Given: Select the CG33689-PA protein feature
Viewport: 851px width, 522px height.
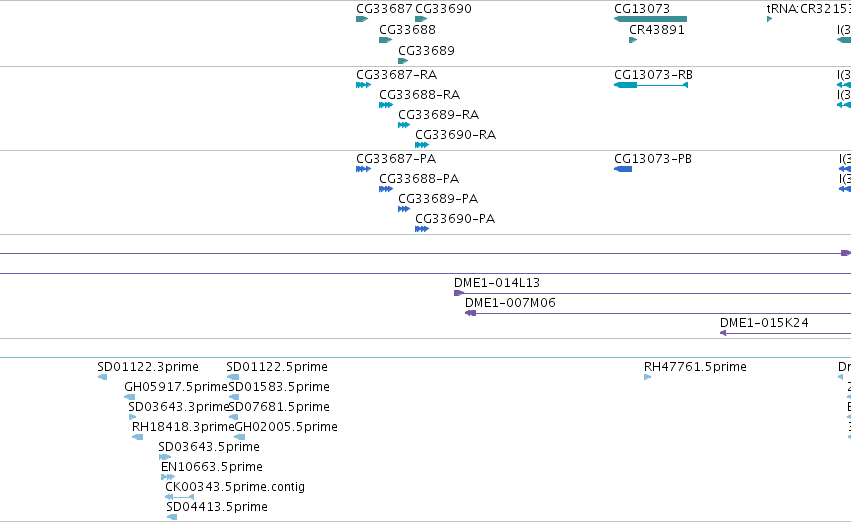Looking at the screenshot, I should pyautogui.click(x=404, y=209).
